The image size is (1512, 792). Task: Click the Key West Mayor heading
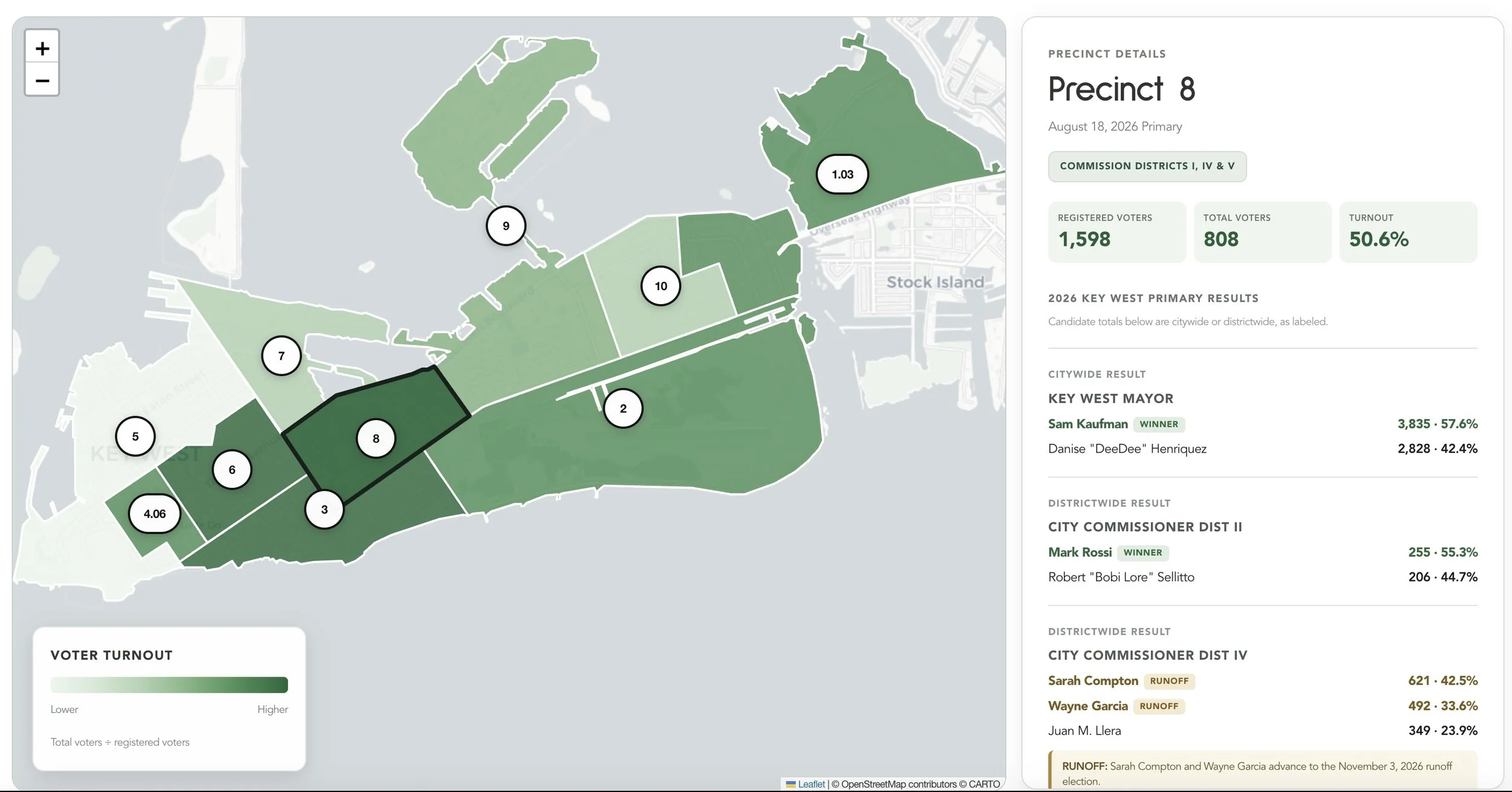pyautogui.click(x=1111, y=398)
